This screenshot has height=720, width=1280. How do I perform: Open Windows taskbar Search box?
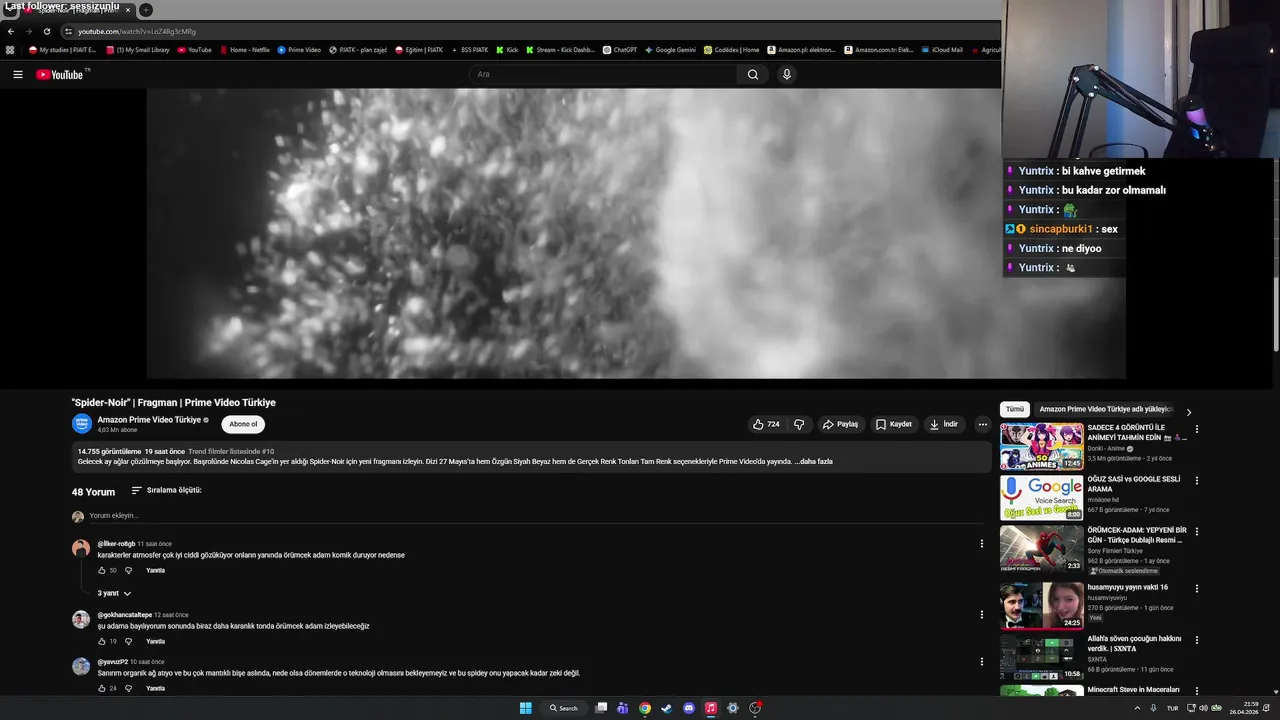(563, 708)
